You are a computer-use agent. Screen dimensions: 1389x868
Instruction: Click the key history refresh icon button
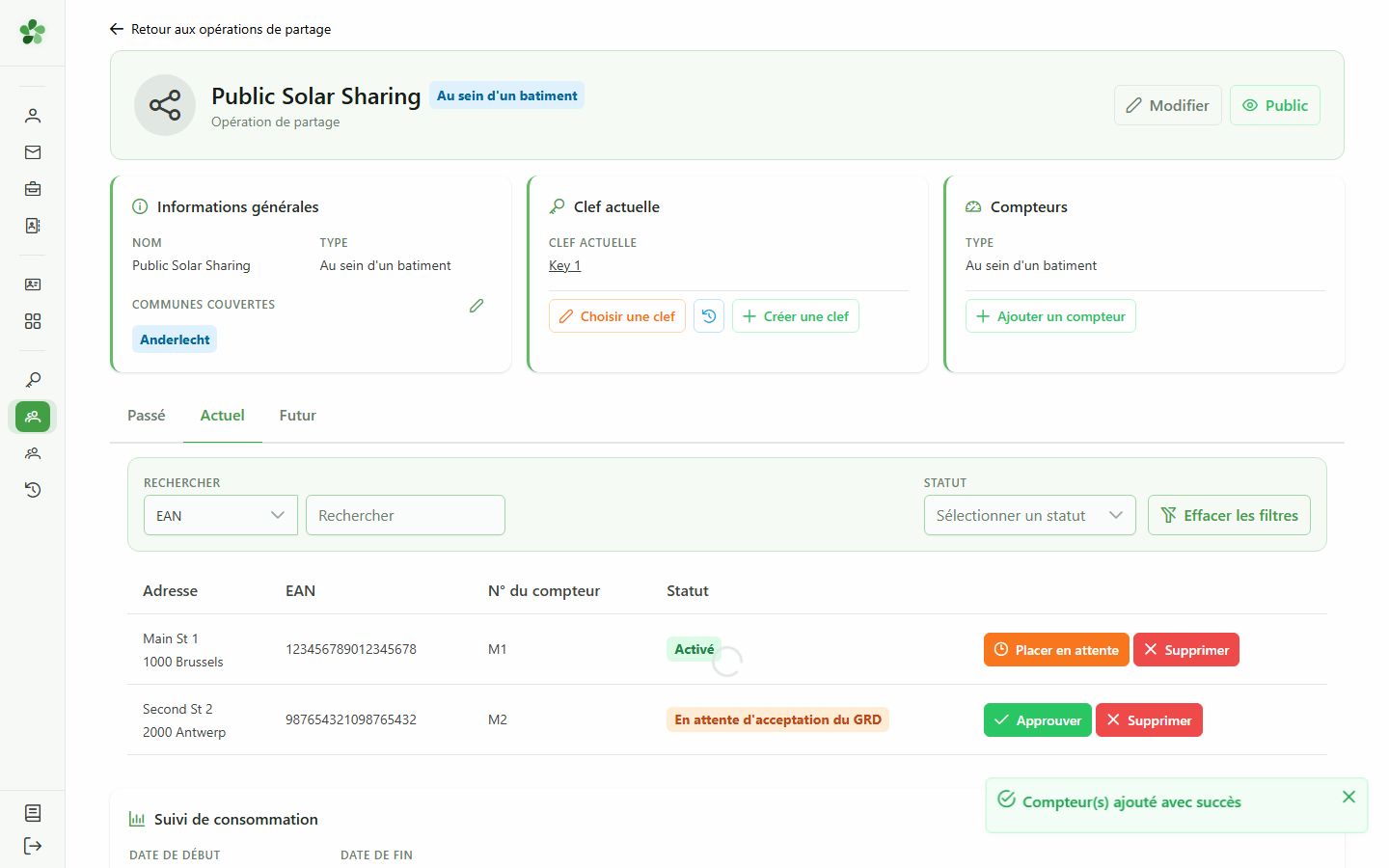coord(709,316)
